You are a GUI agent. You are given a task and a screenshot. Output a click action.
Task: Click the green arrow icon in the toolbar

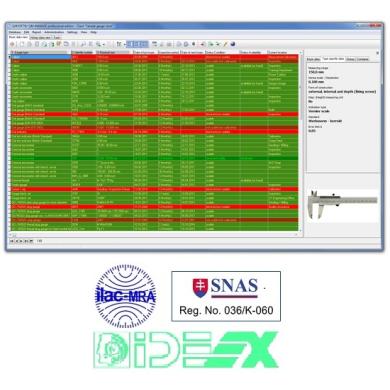[x=211, y=44]
